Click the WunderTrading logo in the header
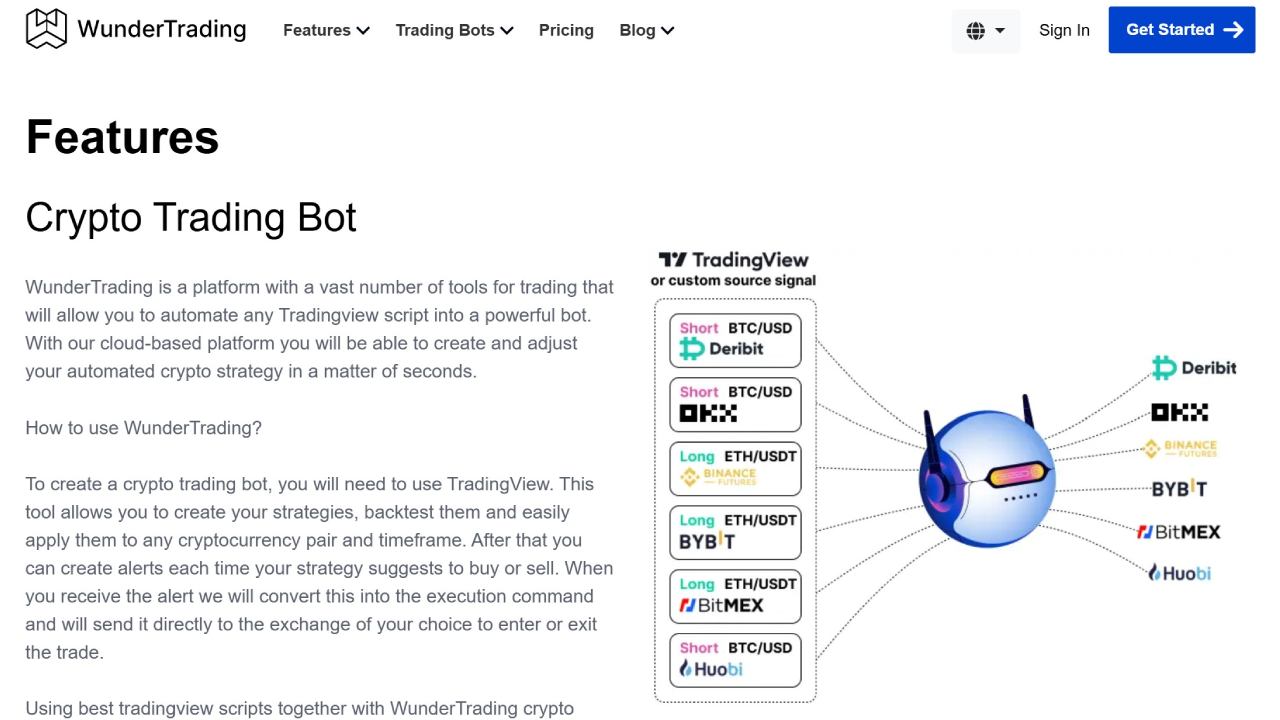 pyautogui.click(x=135, y=28)
